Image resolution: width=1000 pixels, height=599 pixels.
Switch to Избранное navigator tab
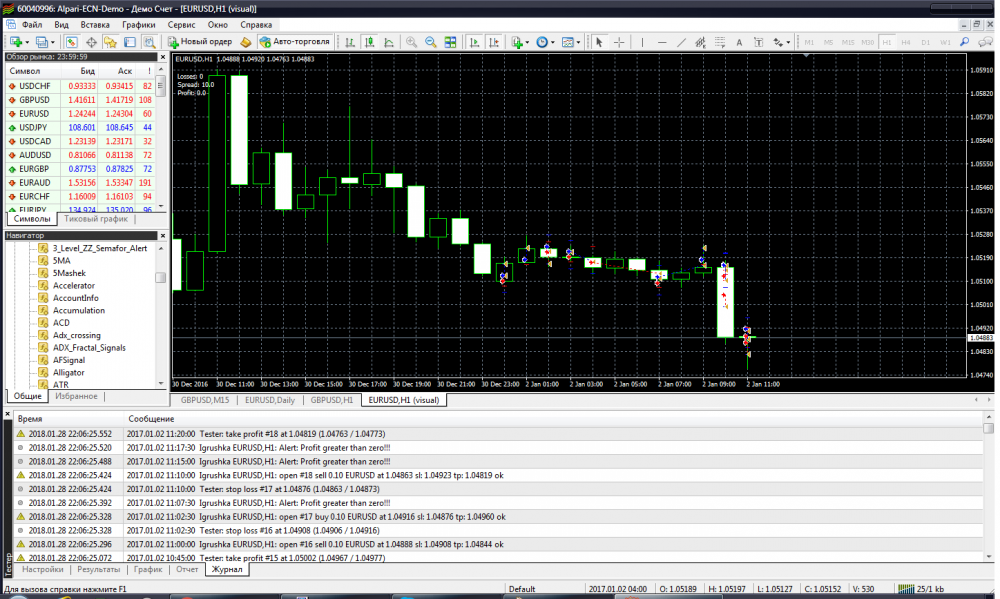76,396
